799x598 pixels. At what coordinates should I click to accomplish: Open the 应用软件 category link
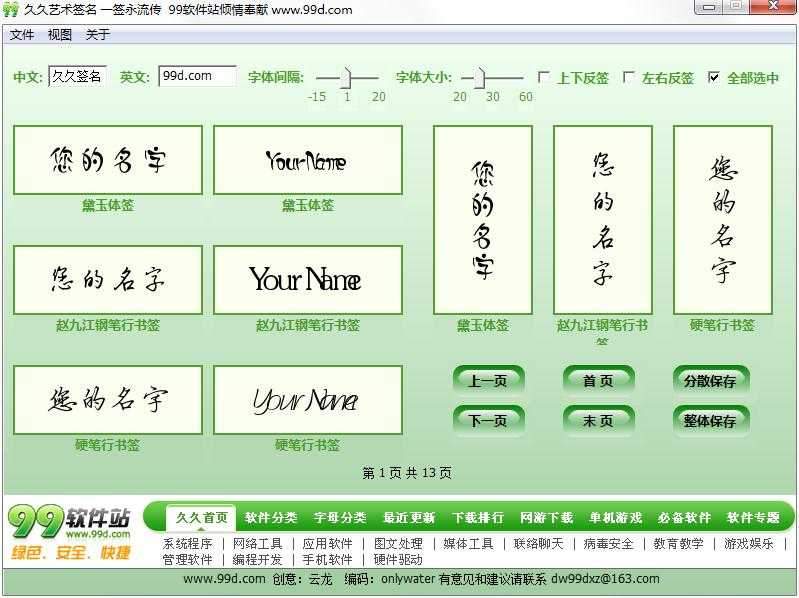(328, 543)
